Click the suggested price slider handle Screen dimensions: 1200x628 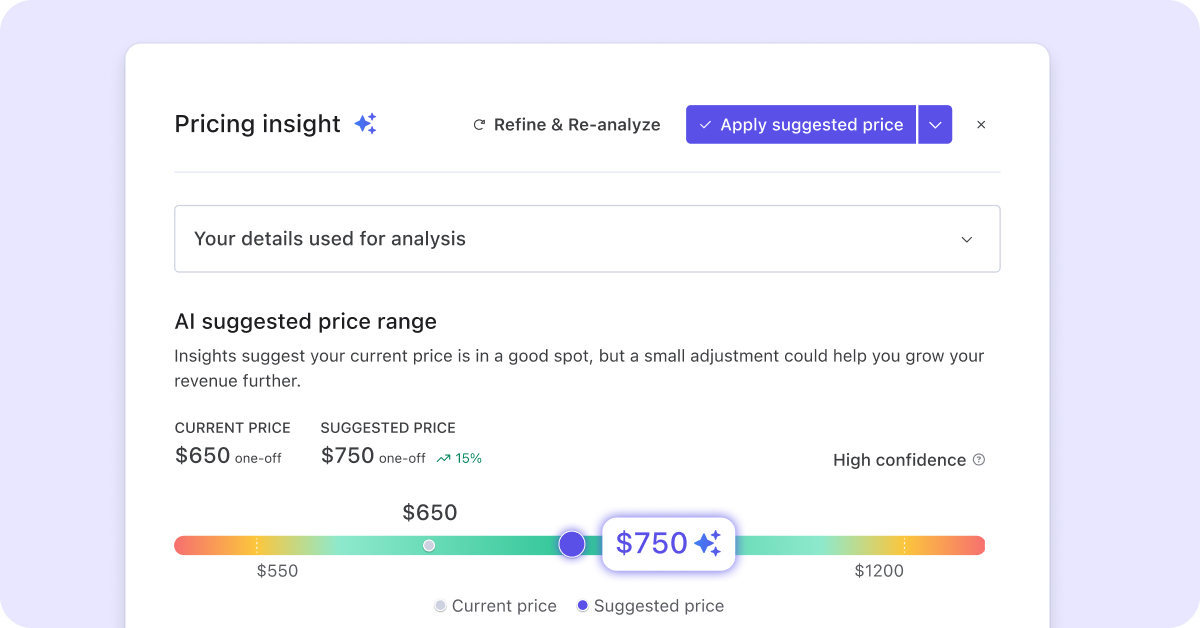pos(572,544)
